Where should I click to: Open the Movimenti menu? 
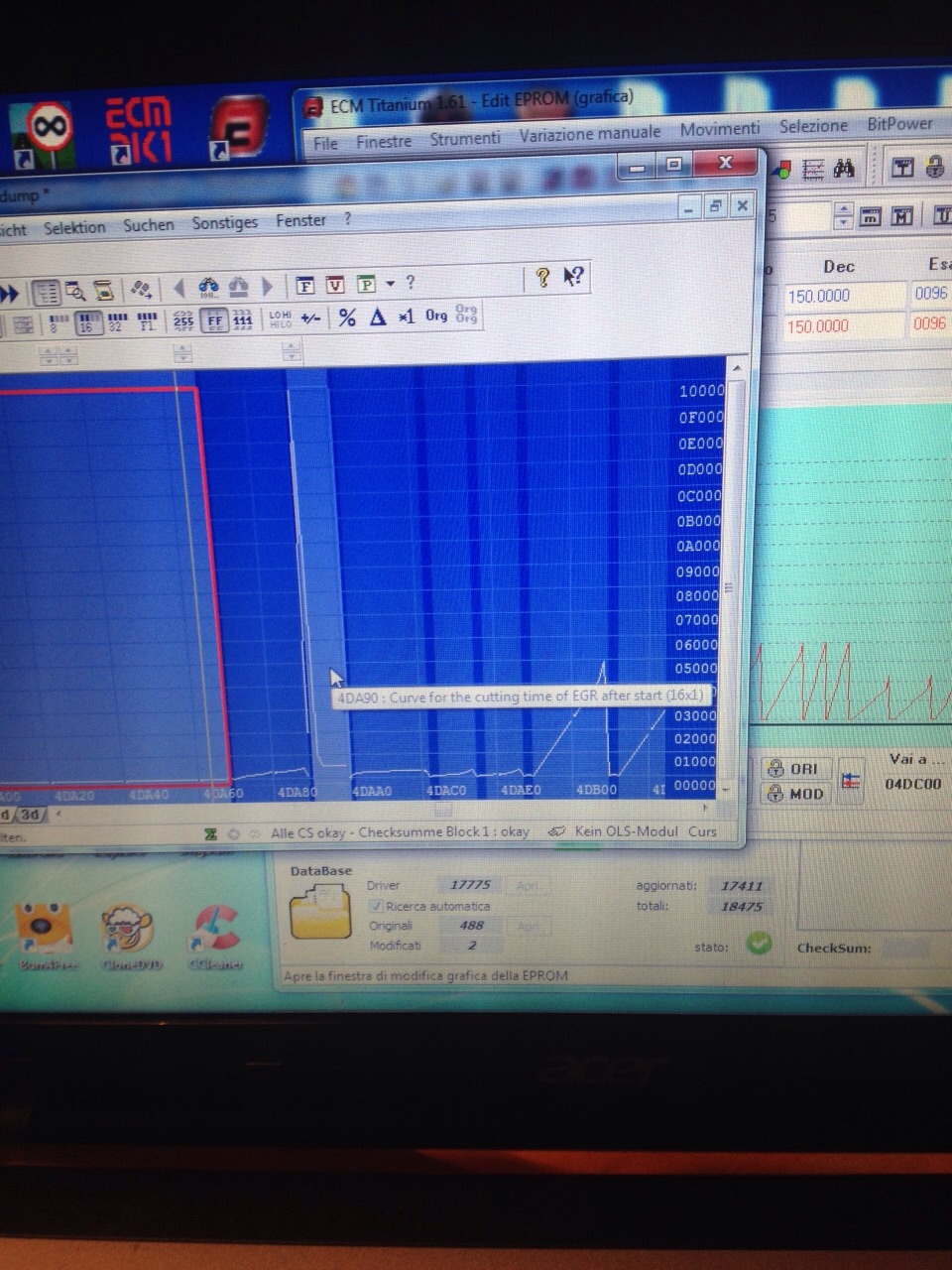[x=720, y=129]
